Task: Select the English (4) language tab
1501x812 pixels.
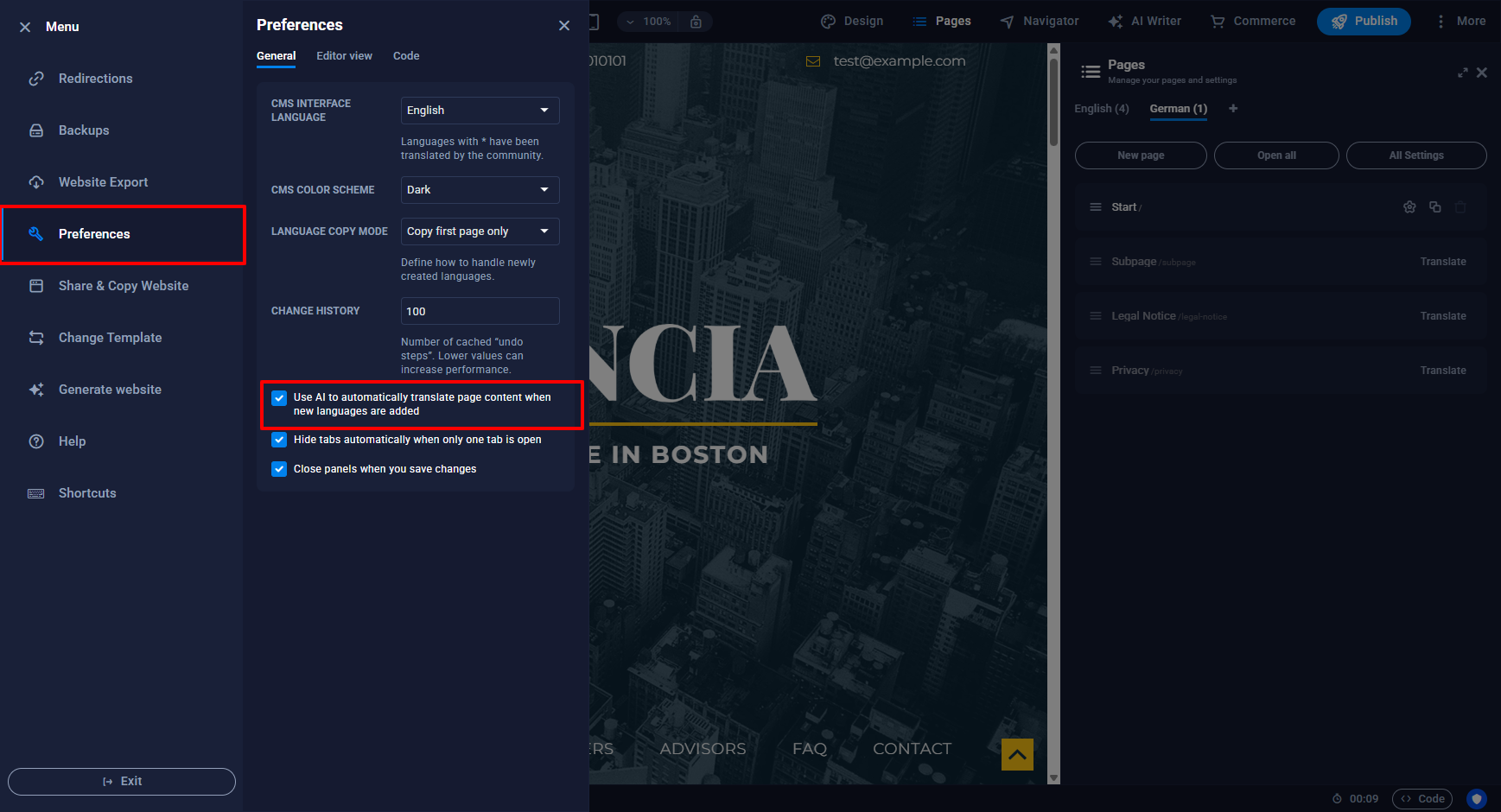Action: click(1101, 109)
